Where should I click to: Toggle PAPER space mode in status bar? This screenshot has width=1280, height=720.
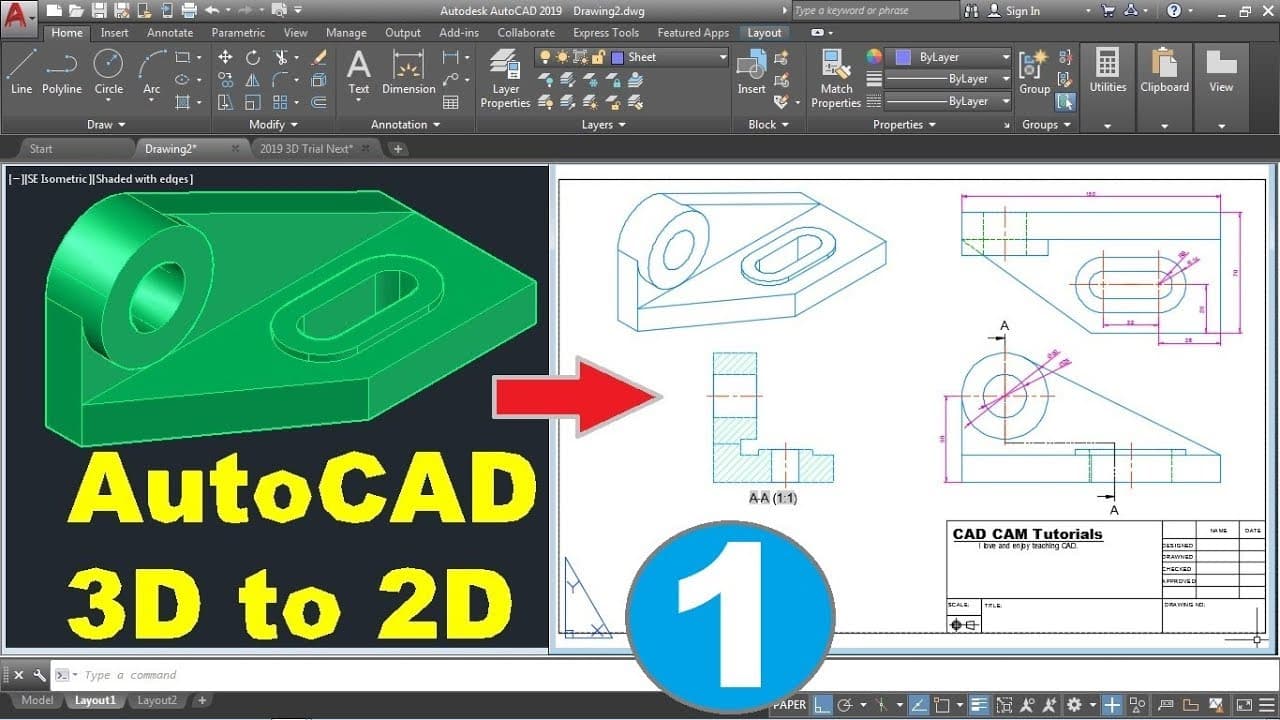coord(790,705)
